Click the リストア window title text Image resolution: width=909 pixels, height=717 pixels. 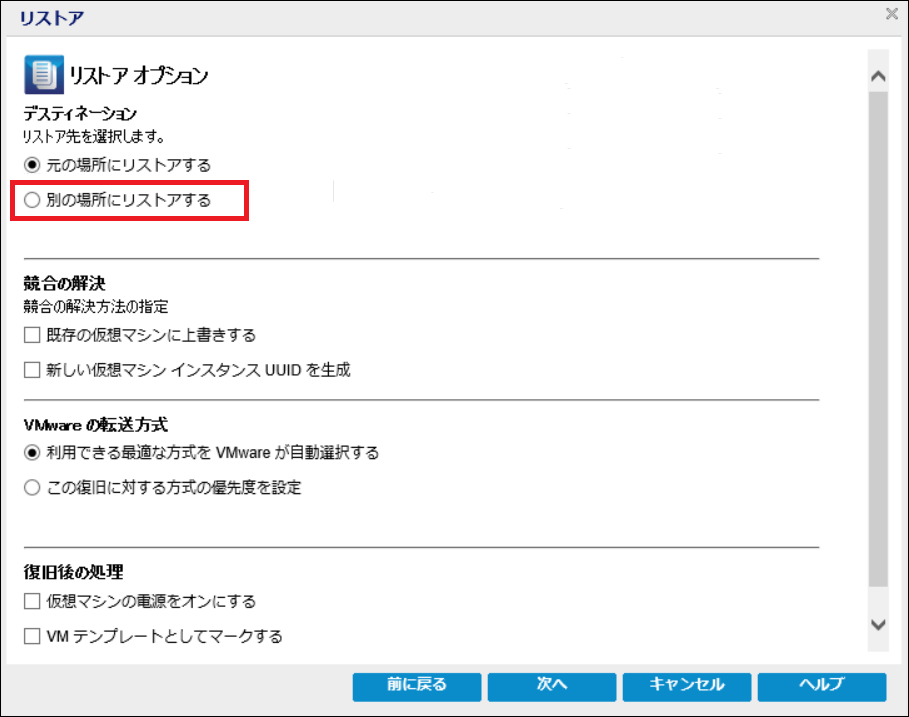pyautogui.click(x=52, y=18)
